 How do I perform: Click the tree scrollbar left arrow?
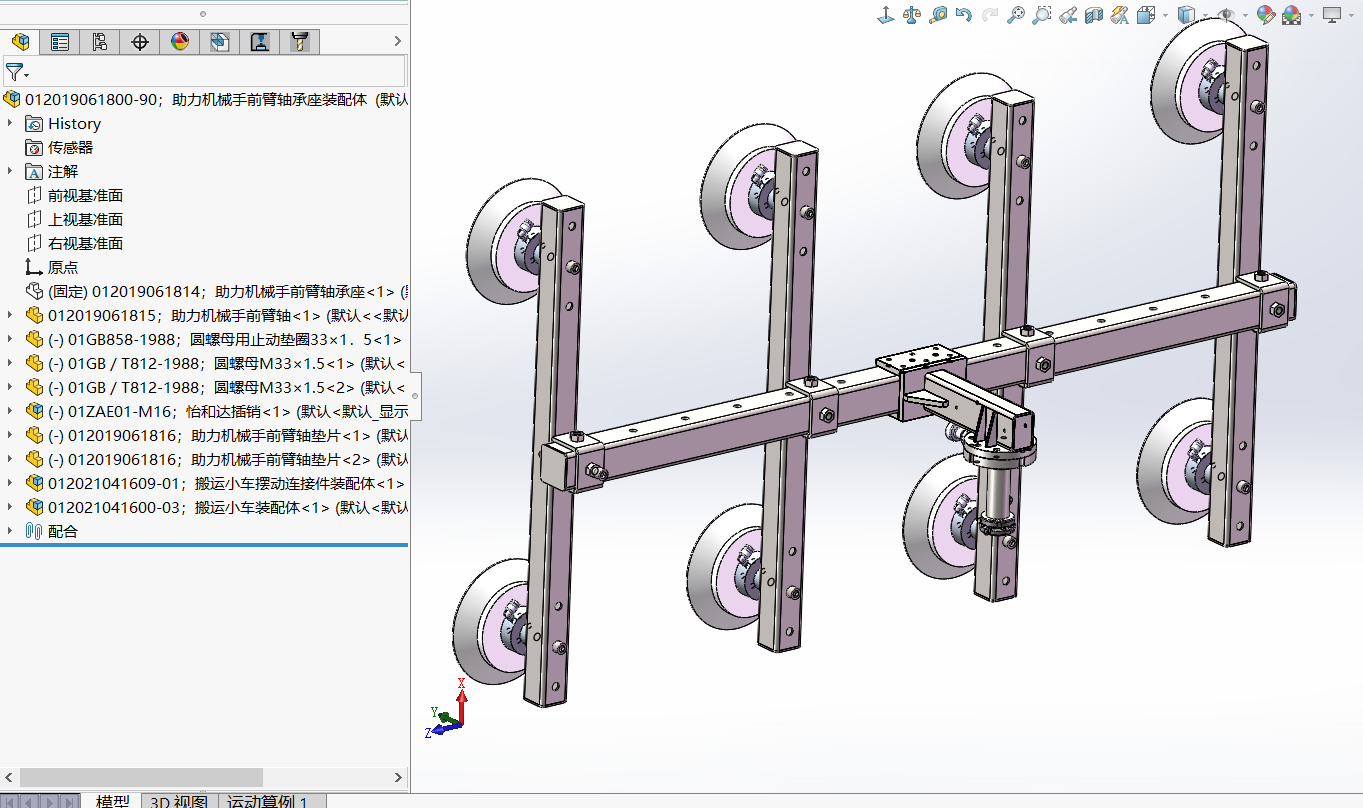pos(10,777)
